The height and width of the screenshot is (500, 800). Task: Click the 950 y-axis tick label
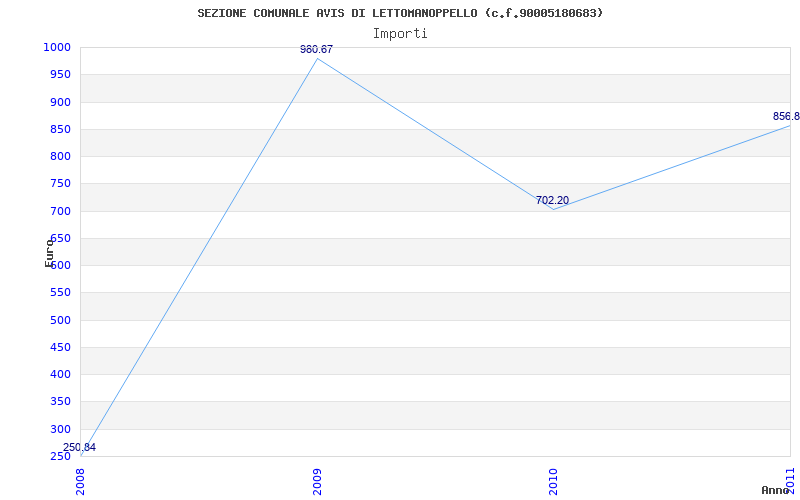point(60,74)
